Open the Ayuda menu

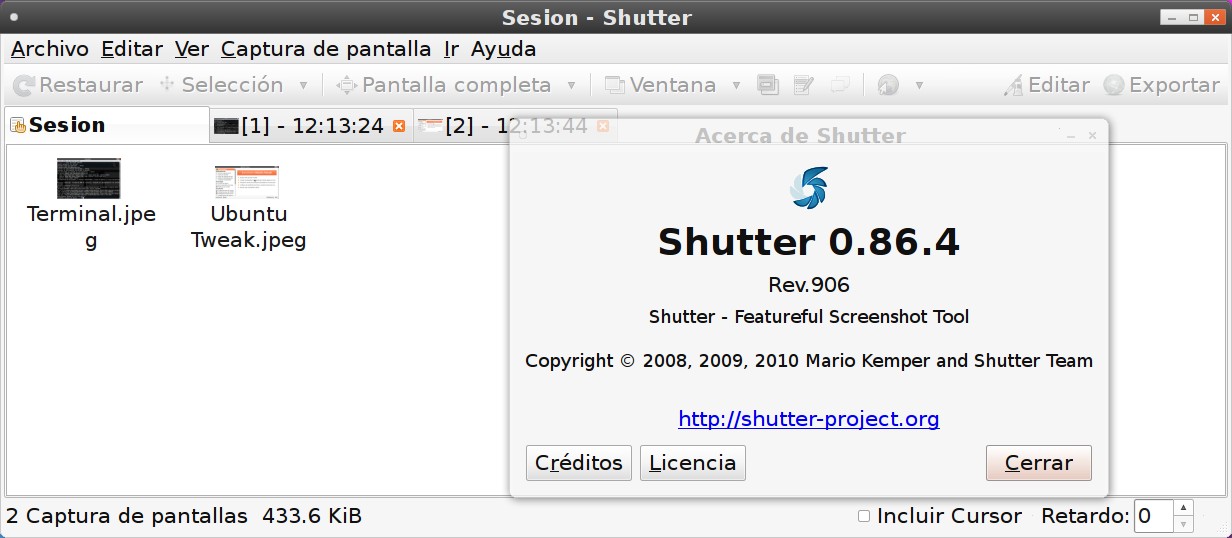pos(503,49)
